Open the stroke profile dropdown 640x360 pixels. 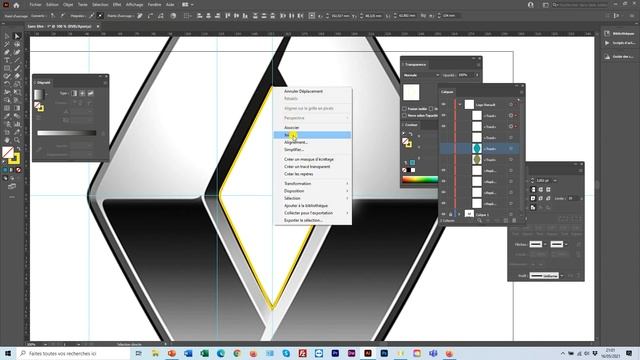(x=562, y=276)
